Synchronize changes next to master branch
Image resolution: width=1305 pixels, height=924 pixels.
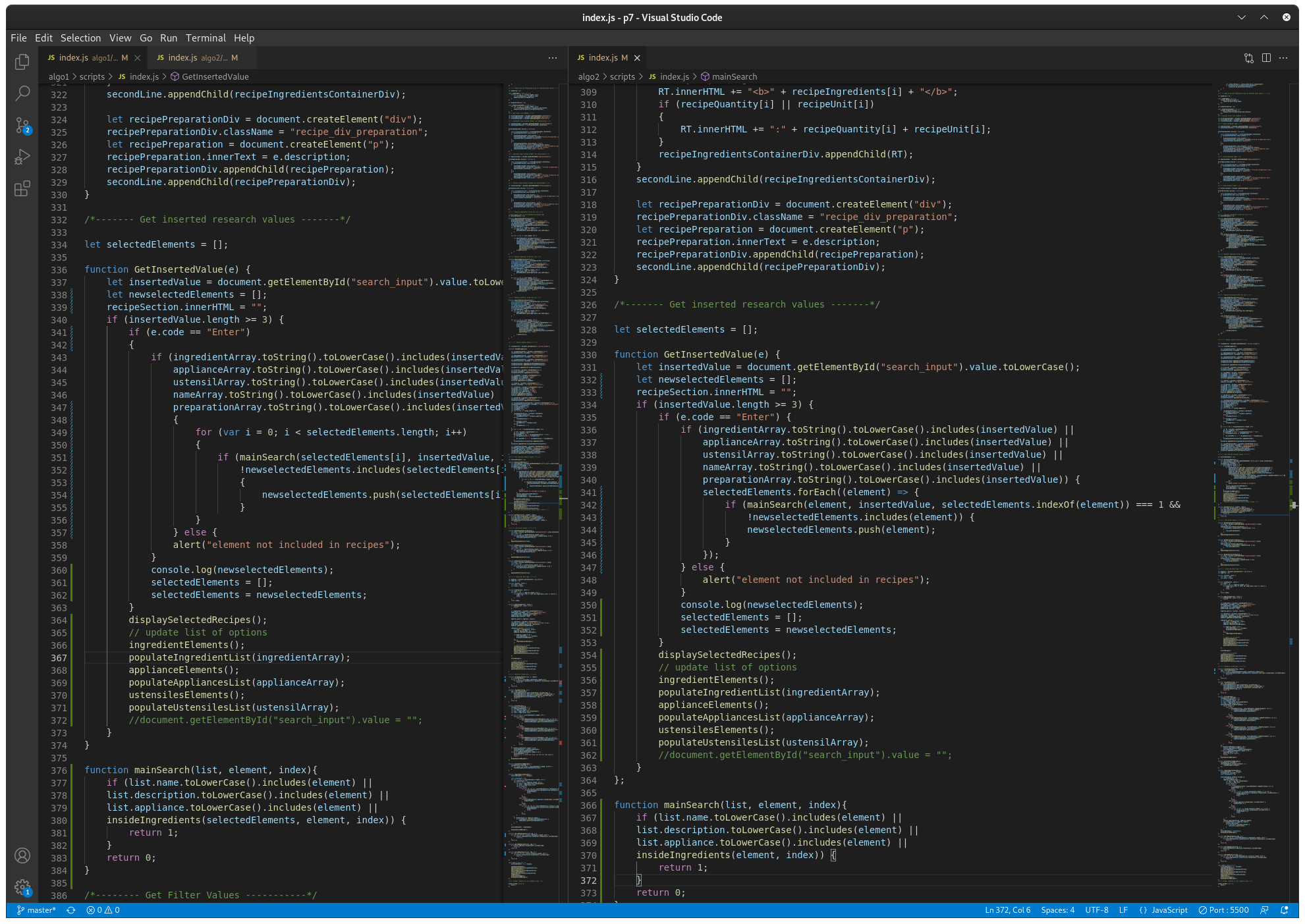70,910
